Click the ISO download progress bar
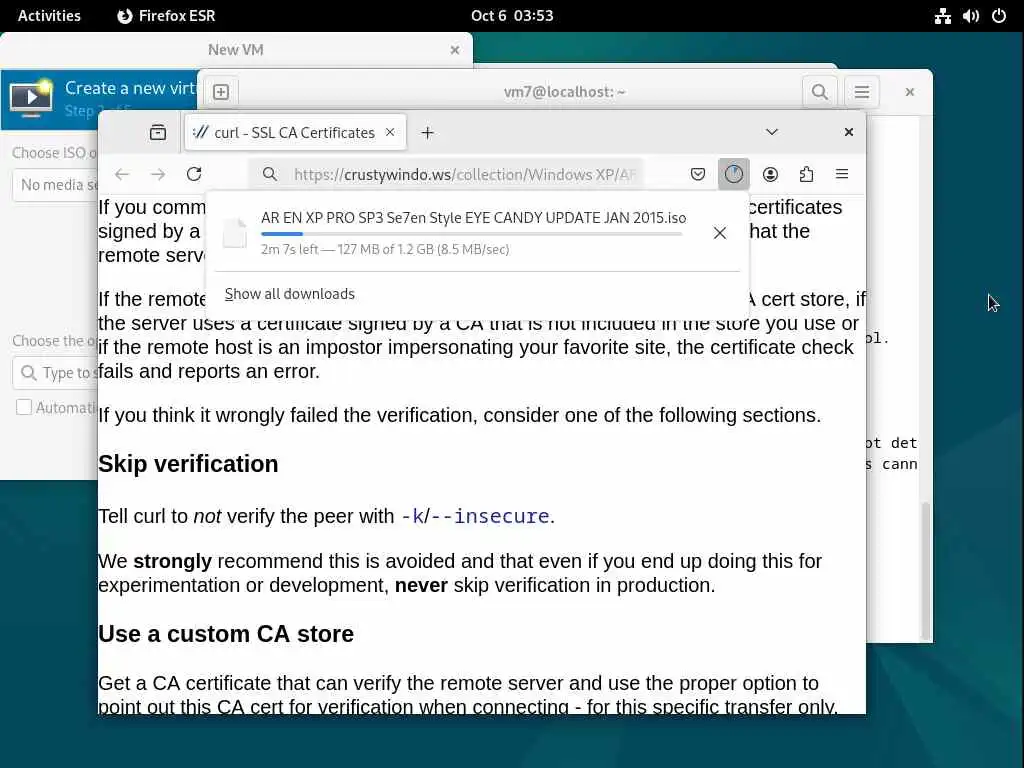This screenshot has height=768, width=1024. 472,234
